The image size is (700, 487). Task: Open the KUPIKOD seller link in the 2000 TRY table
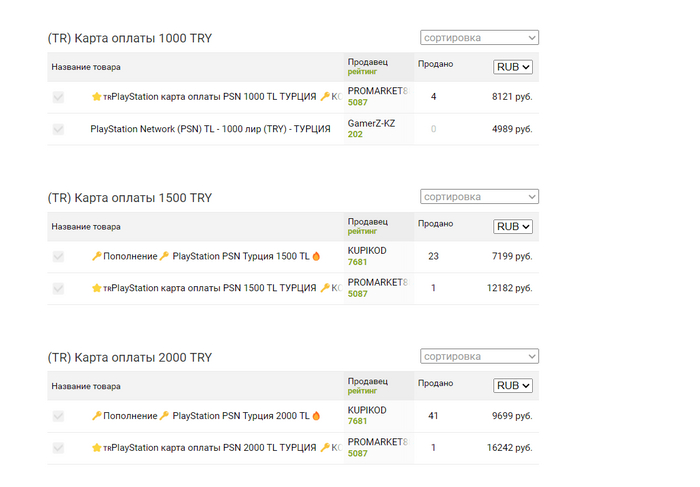pos(366,410)
